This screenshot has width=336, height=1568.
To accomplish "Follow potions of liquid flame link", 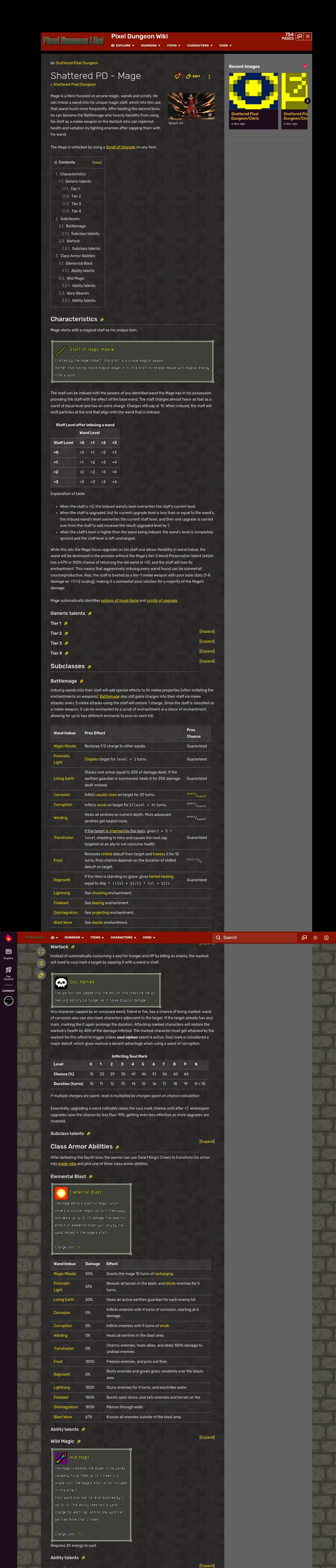I will (x=120, y=601).
